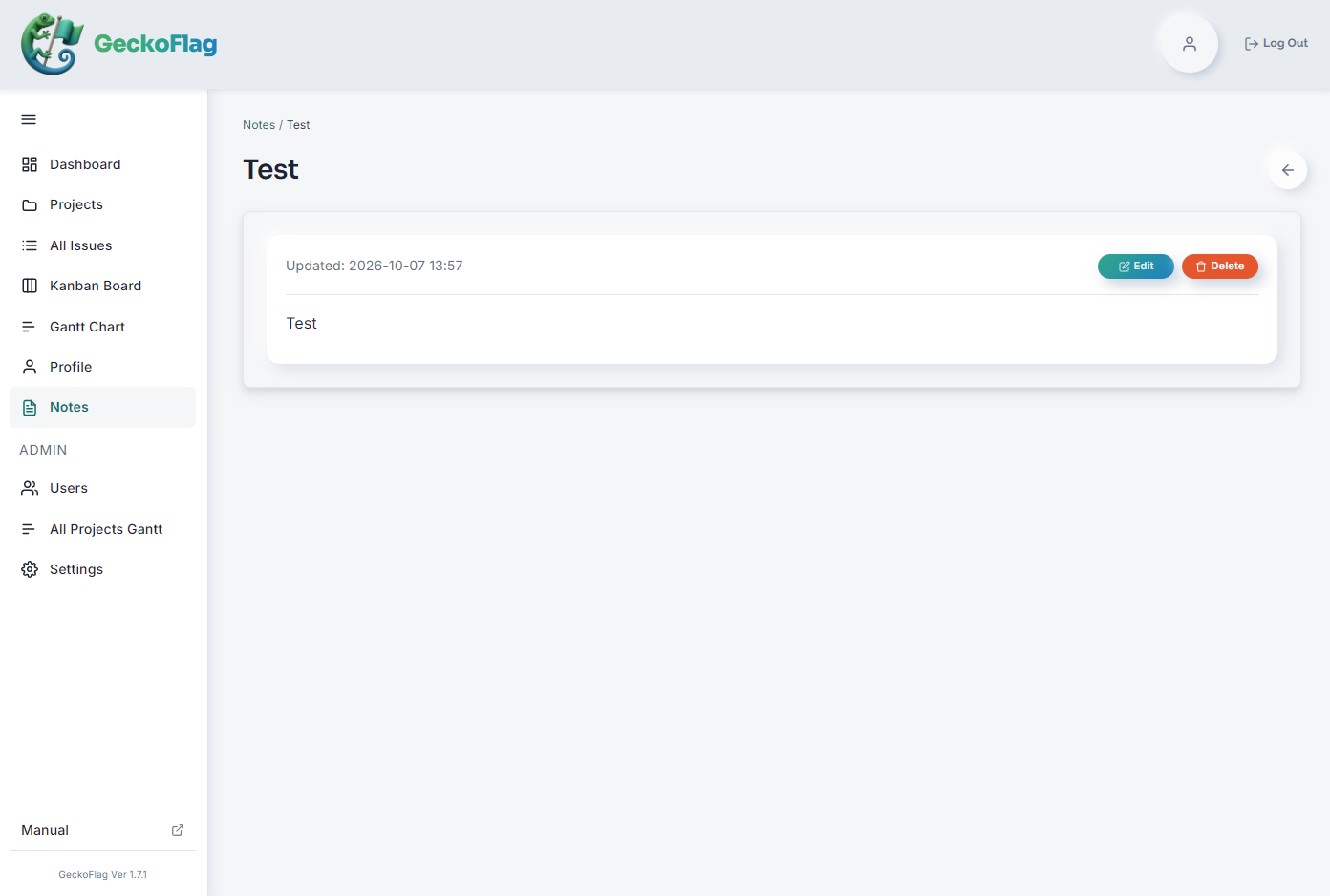Open All Issues list icon
Viewport: 1330px width, 896px height.
point(30,245)
